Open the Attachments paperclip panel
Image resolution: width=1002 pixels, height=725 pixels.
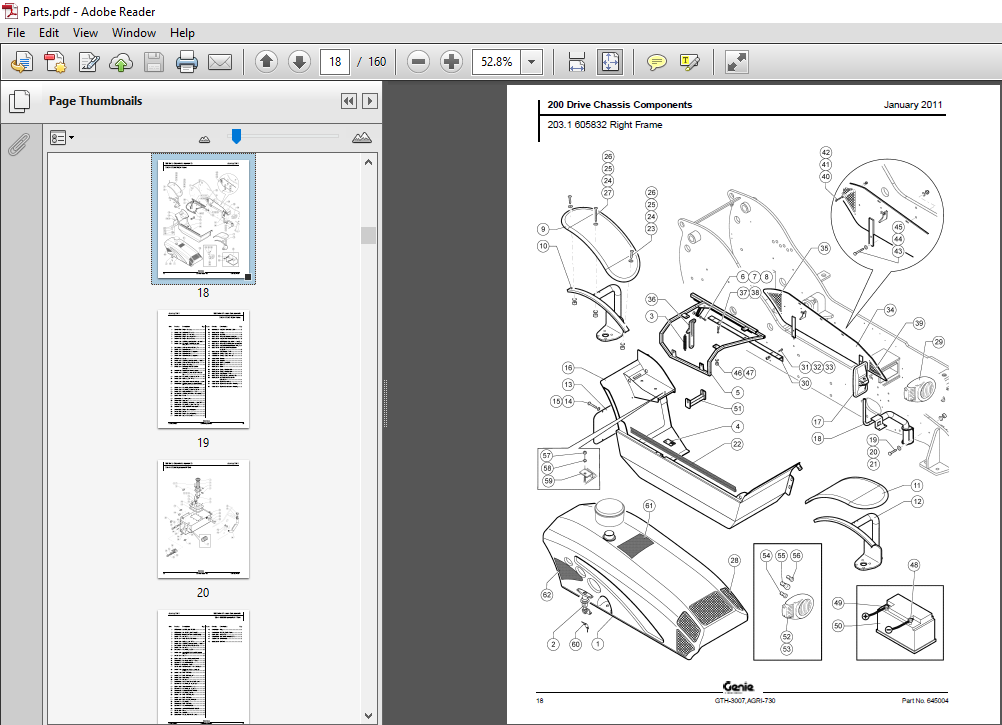19,144
